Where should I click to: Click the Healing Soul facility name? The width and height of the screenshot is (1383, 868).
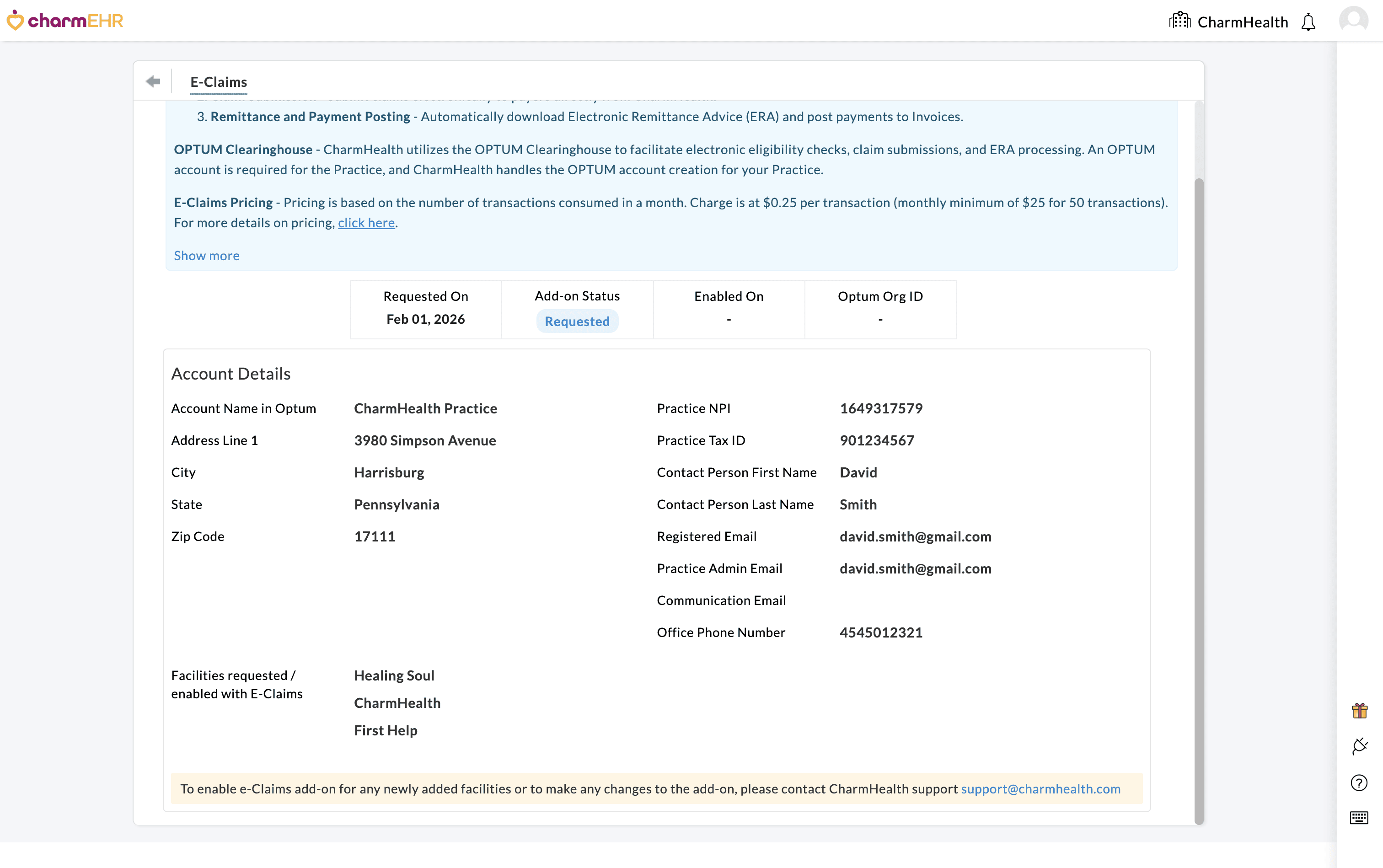394,675
